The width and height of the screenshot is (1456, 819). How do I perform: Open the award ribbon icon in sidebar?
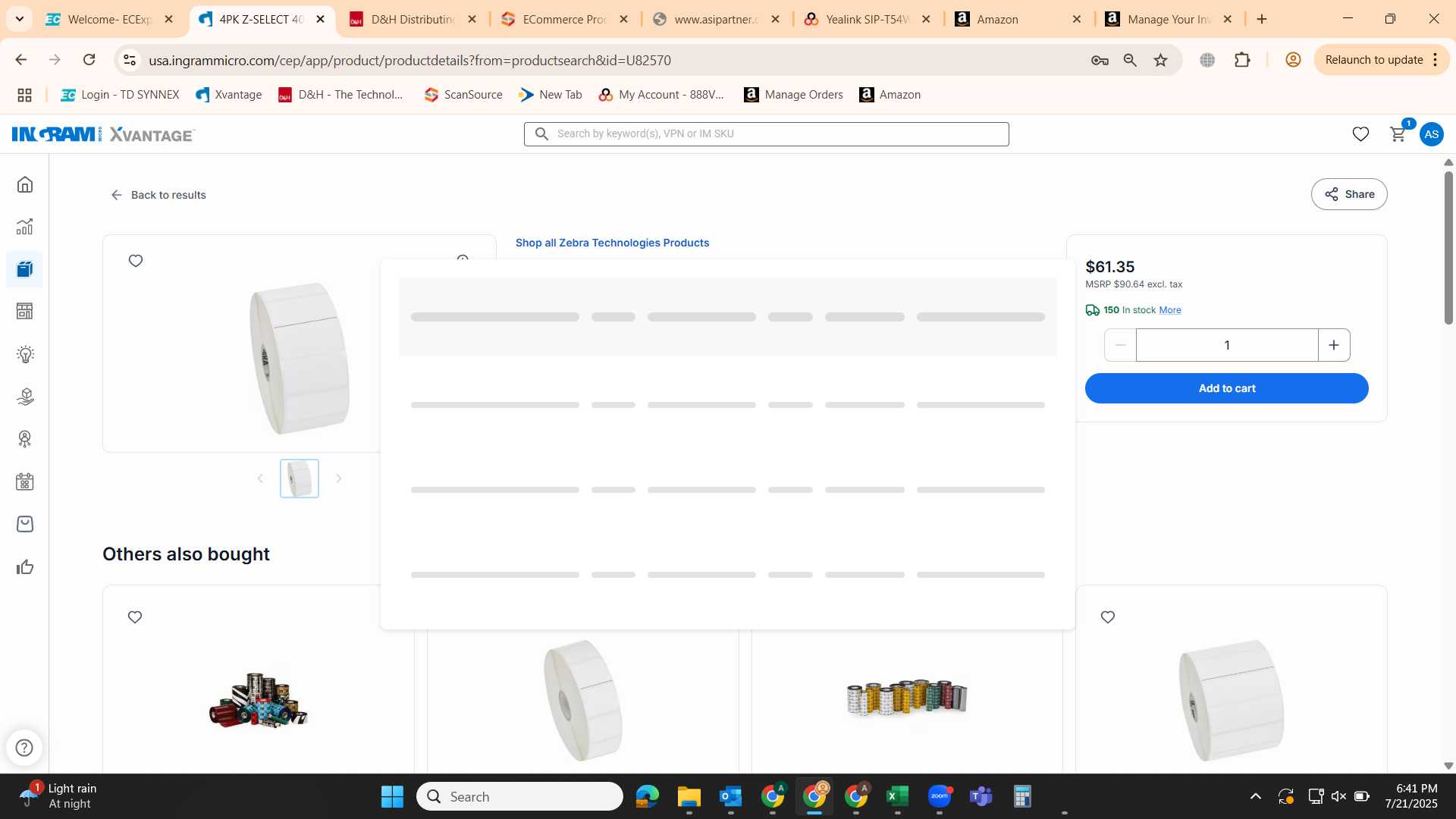click(x=25, y=439)
